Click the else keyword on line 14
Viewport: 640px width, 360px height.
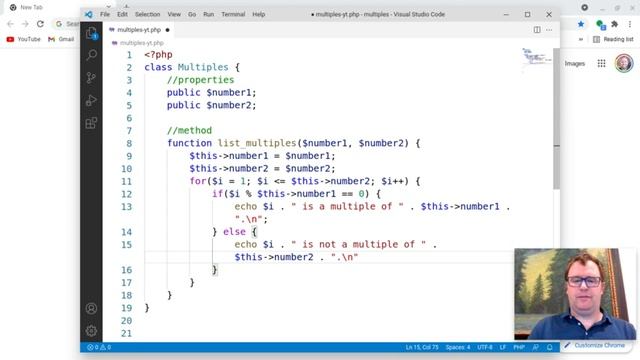coord(234,231)
